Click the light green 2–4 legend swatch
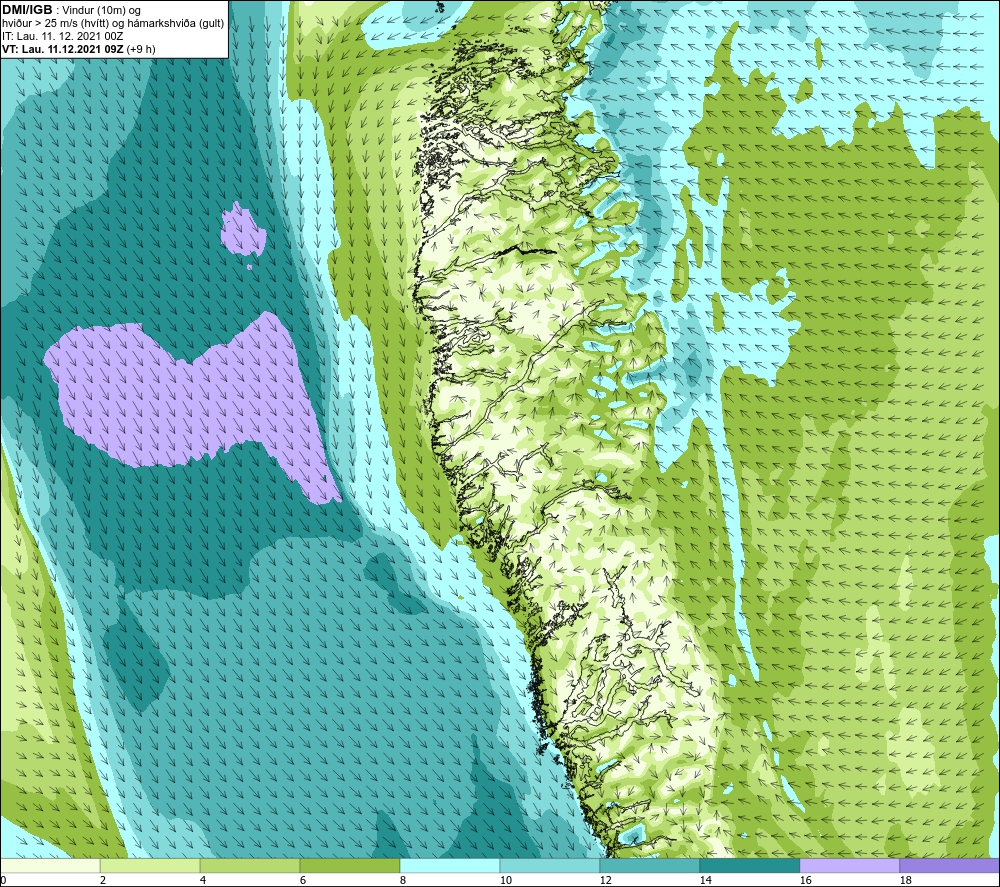 [x=150, y=865]
